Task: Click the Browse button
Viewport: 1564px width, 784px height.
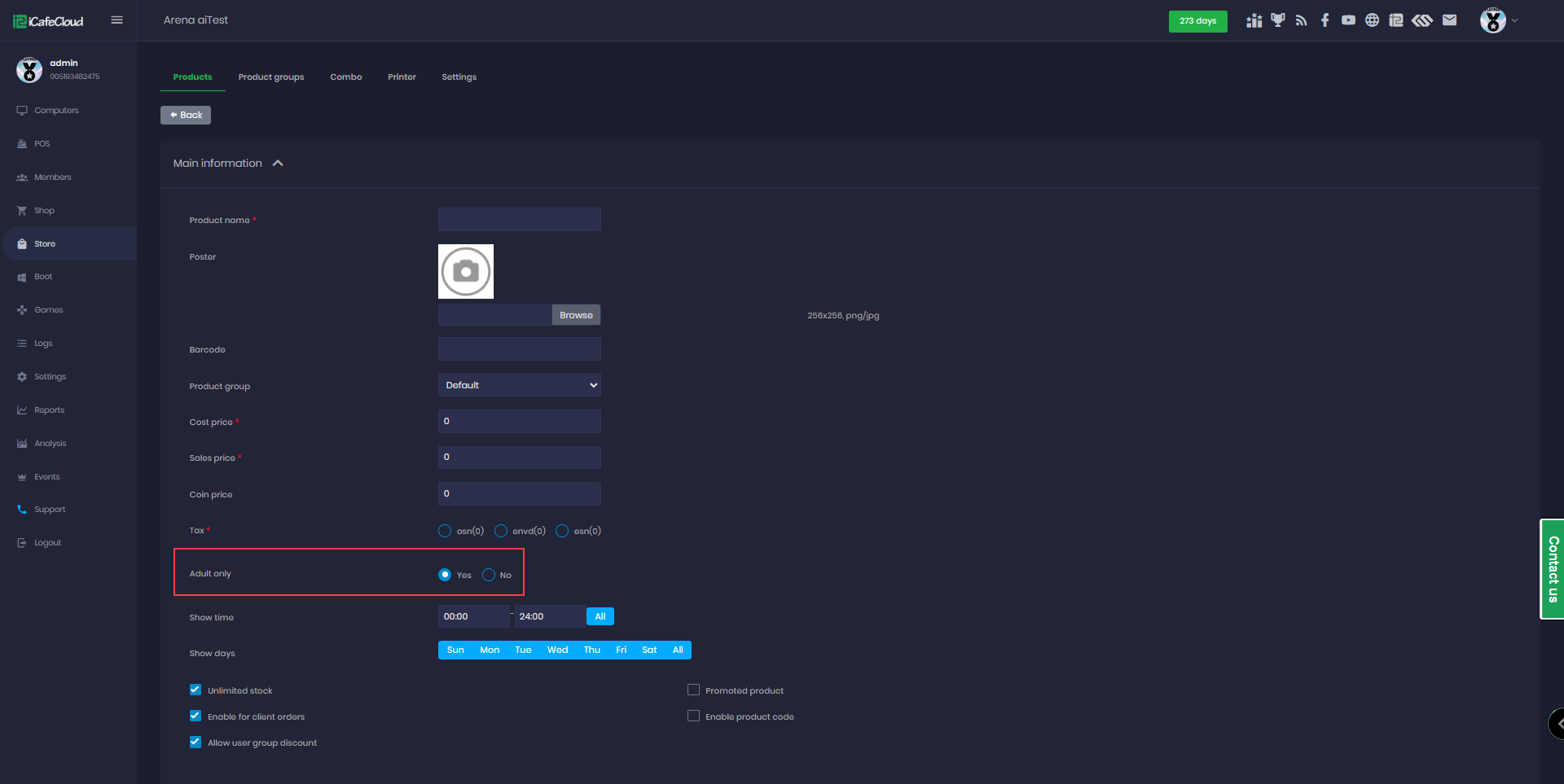Action: pos(576,315)
